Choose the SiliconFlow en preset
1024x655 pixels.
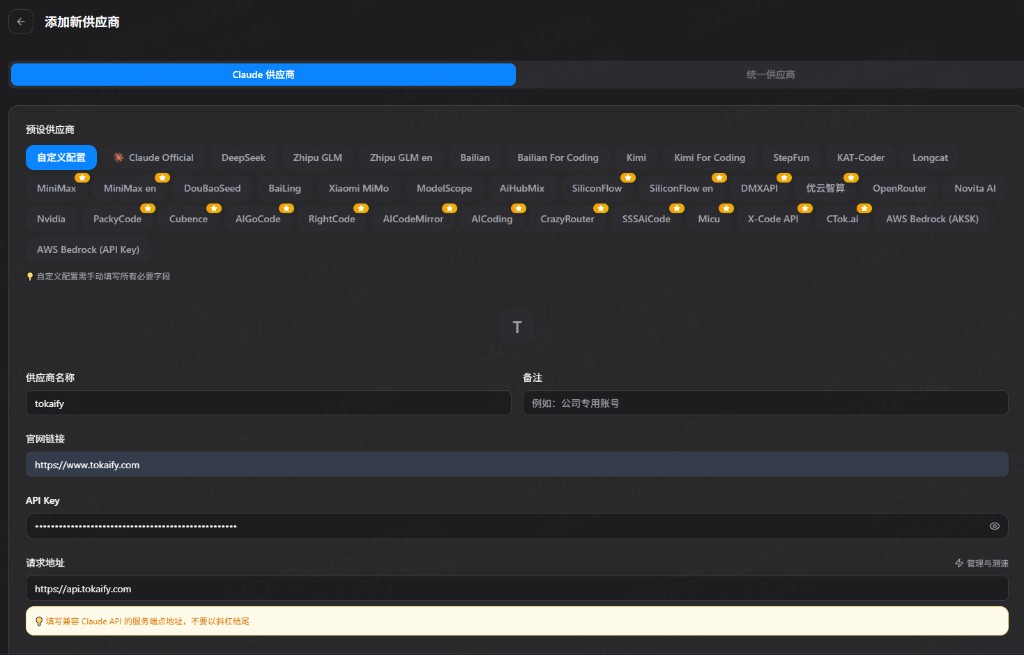point(681,188)
